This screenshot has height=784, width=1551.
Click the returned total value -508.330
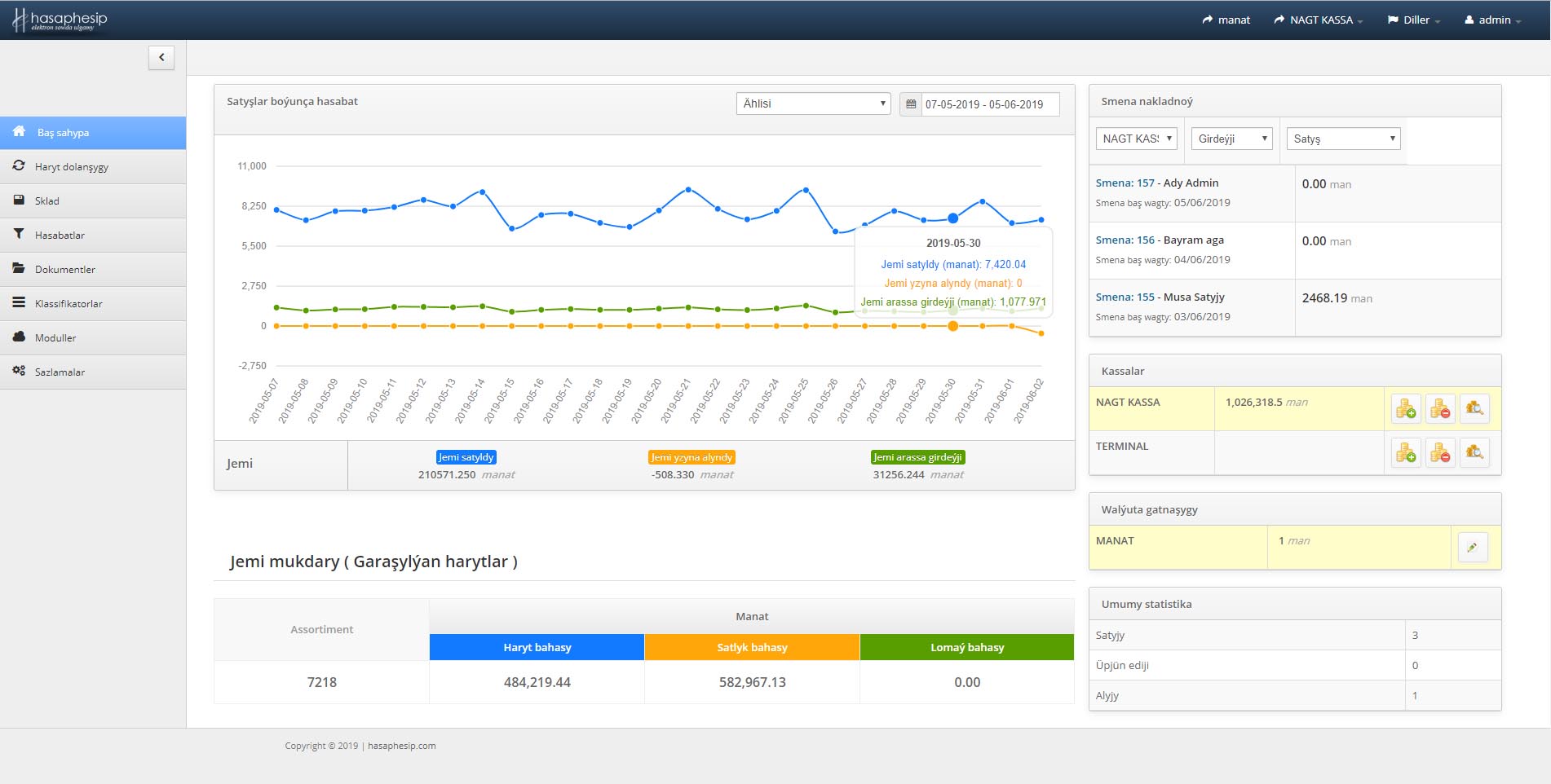point(673,474)
